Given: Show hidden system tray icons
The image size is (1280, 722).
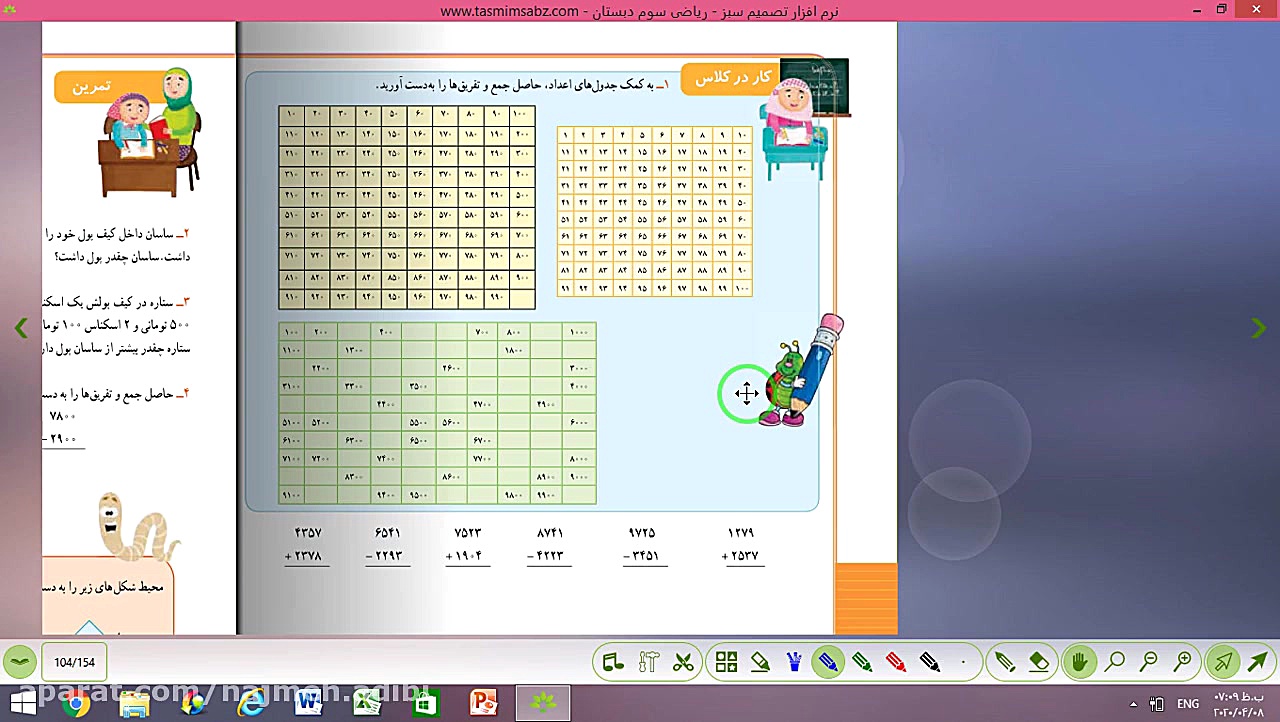Looking at the screenshot, I should point(1133,704).
